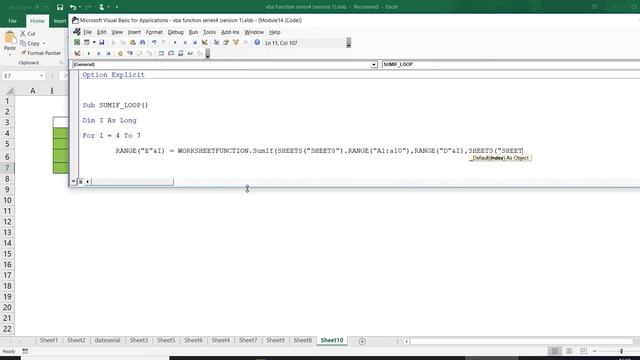
Task: Click Run Sub icon in standard toolbar
Action: (x=175, y=42)
